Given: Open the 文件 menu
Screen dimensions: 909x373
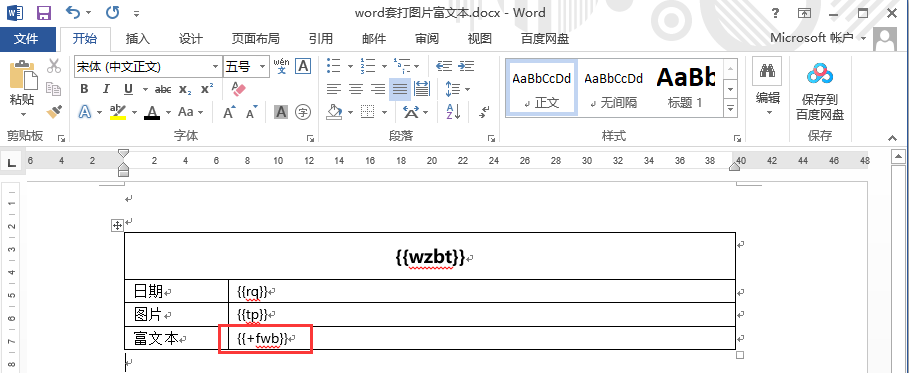Looking at the screenshot, I should pos(27,39).
